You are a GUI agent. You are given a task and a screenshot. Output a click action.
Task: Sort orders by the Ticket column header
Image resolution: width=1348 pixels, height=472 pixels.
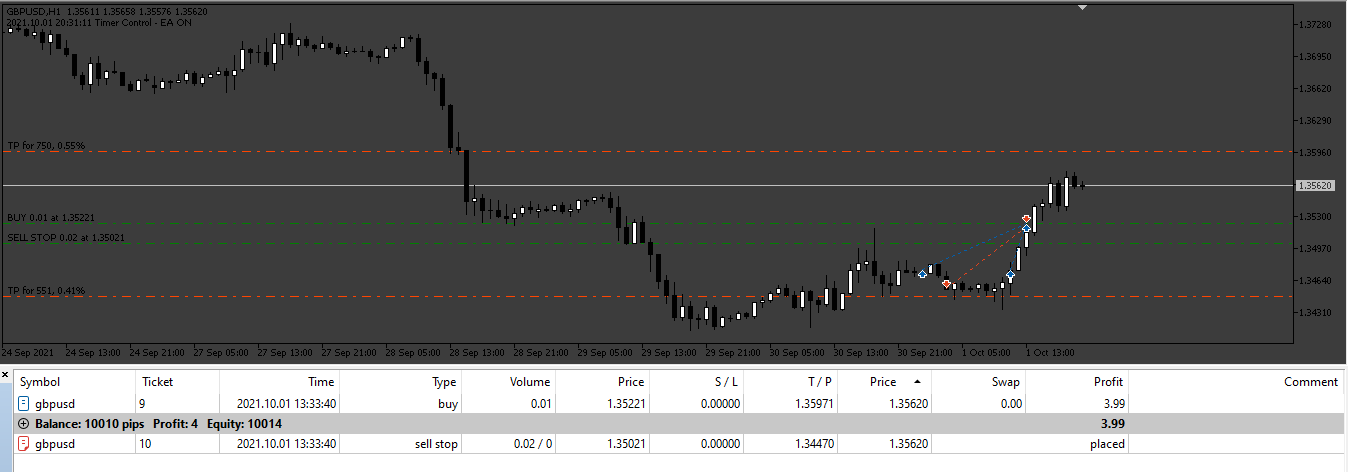(x=157, y=381)
